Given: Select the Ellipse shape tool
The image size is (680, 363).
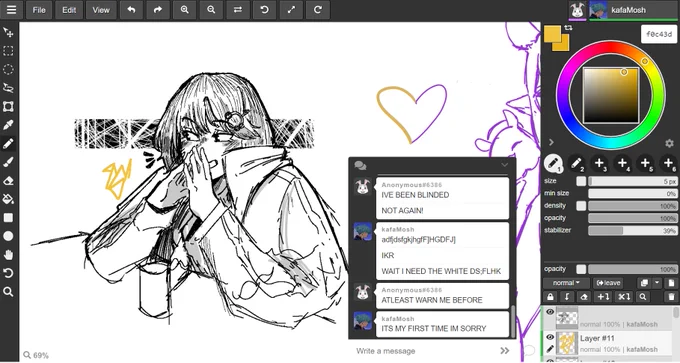Looking at the screenshot, I should pyautogui.click(x=8, y=236).
